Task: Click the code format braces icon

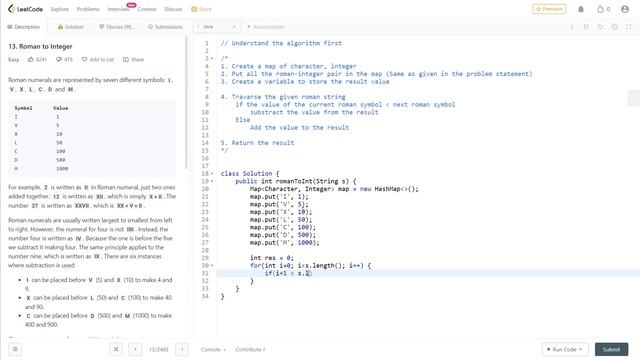Action: [586, 27]
